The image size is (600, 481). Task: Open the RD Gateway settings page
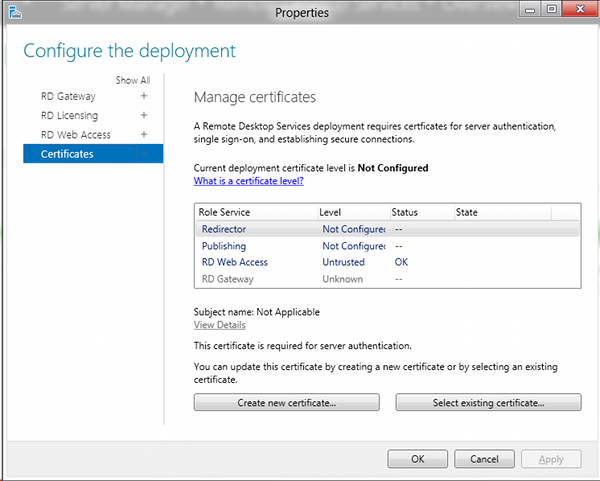68,96
